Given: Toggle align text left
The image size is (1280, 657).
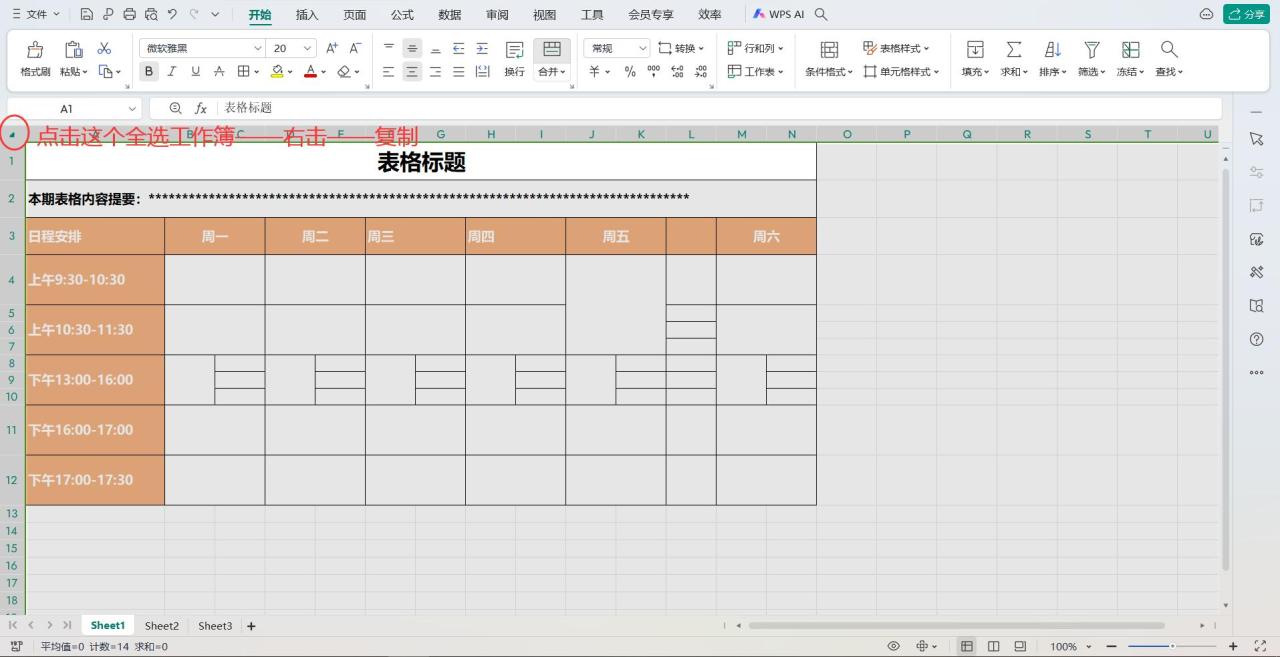Looking at the screenshot, I should coord(389,71).
